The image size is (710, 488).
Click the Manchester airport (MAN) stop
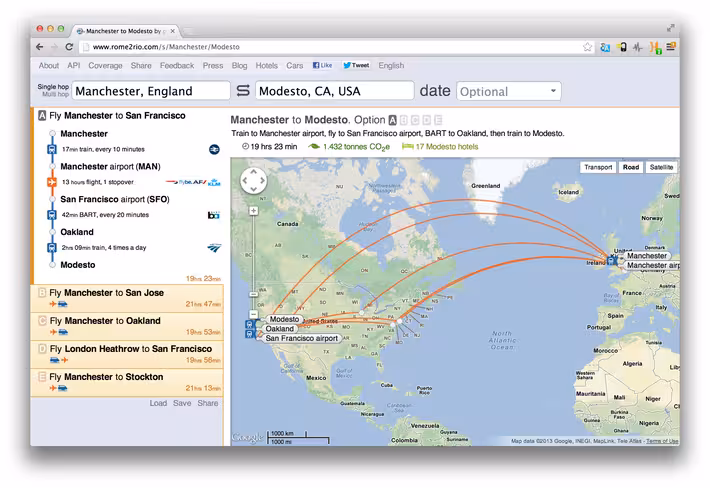point(110,167)
